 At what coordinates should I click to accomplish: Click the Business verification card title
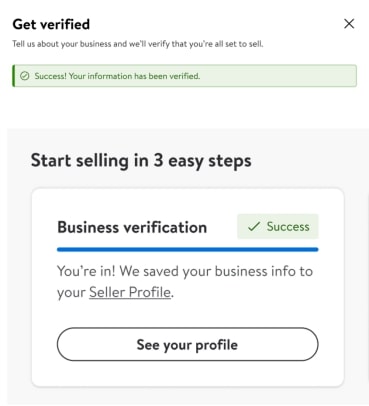[132, 227]
